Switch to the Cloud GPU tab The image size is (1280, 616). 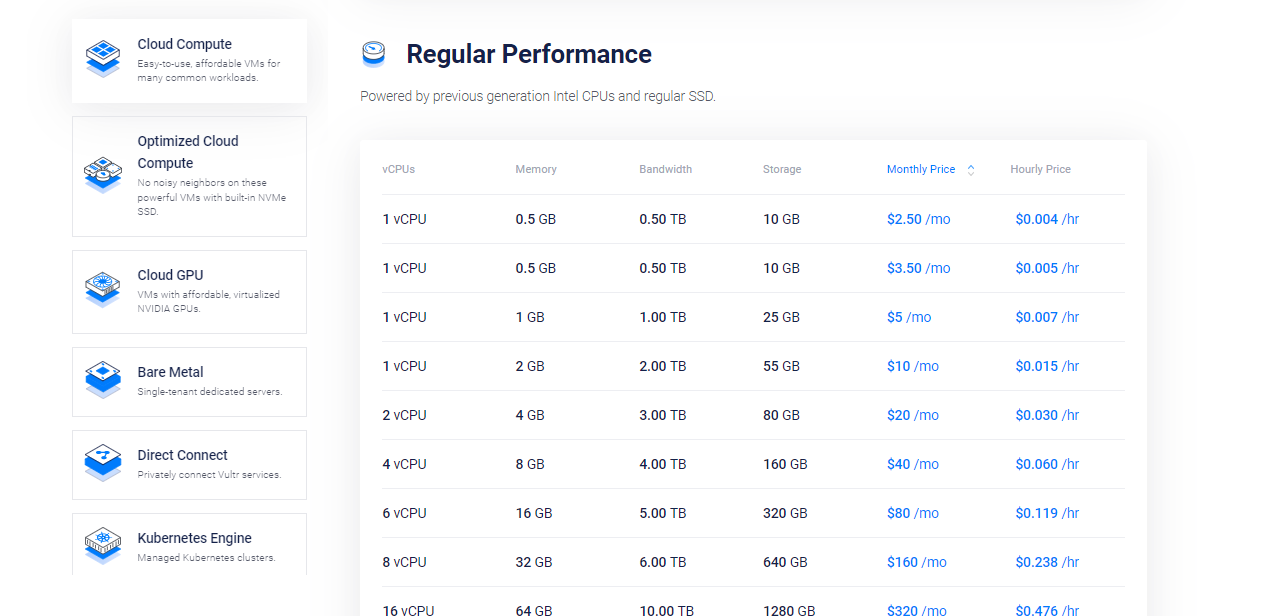click(189, 291)
